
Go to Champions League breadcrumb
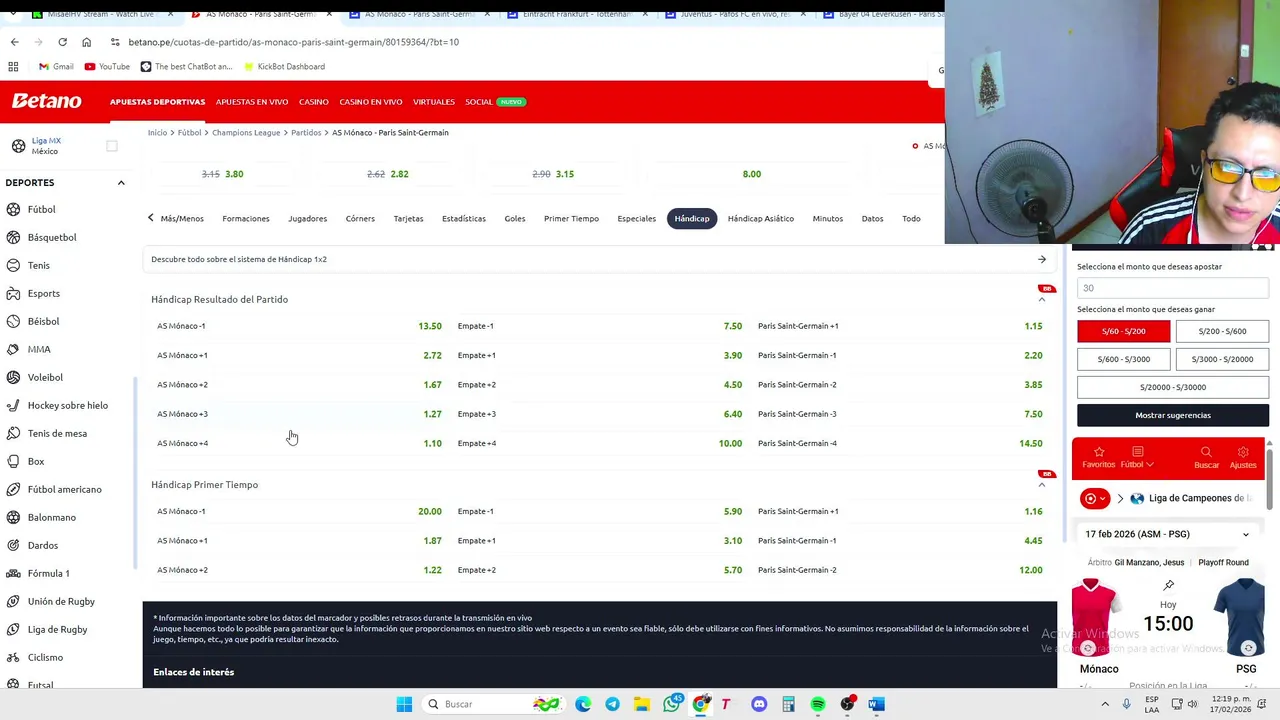(246, 132)
